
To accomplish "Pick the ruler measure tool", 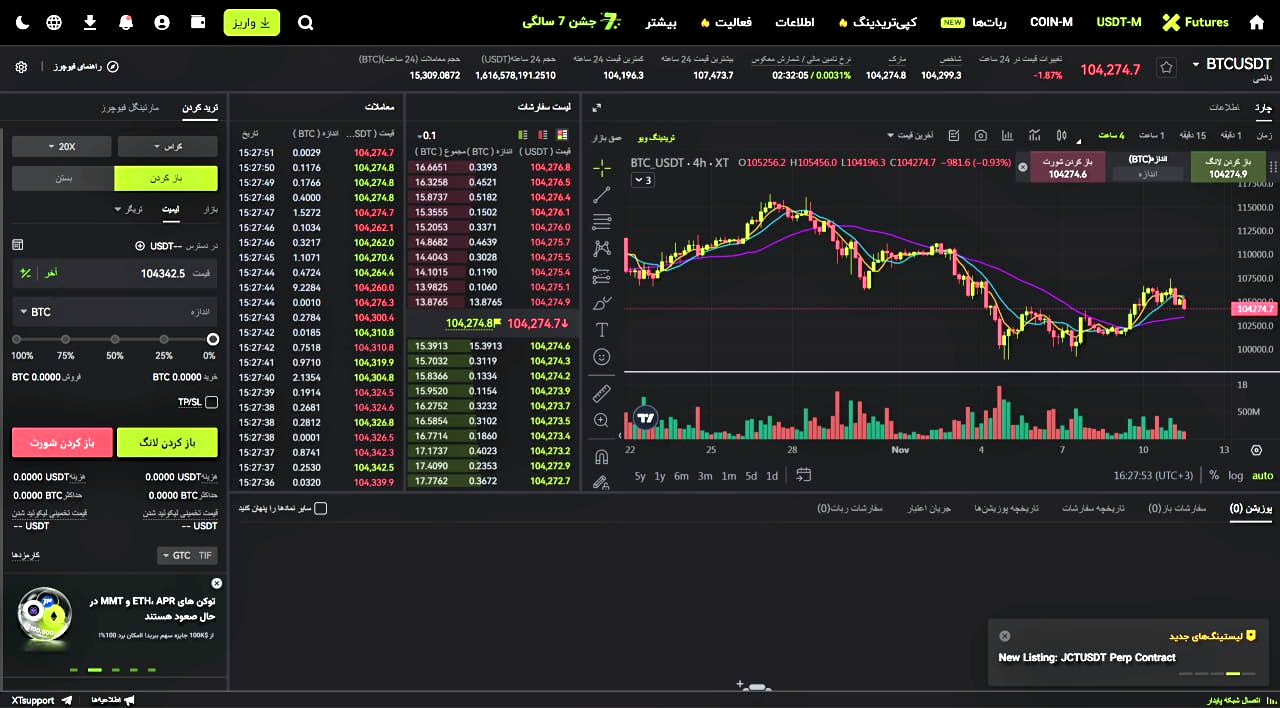I will [601, 393].
